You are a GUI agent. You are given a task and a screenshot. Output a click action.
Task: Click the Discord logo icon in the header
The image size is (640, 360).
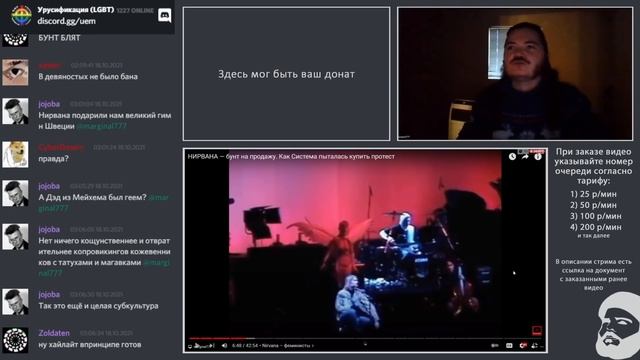pyautogui.click(x=164, y=16)
